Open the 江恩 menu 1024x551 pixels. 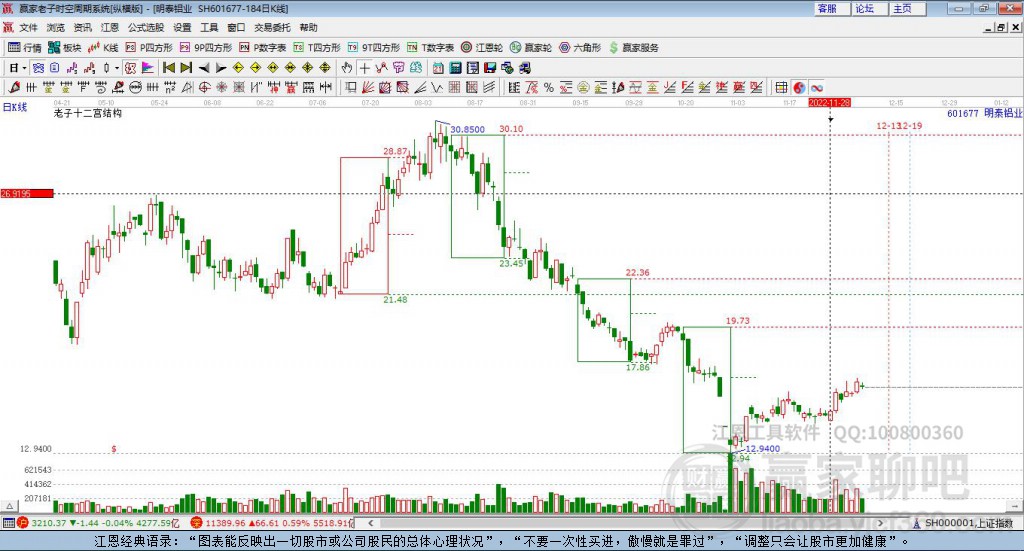click(x=110, y=27)
